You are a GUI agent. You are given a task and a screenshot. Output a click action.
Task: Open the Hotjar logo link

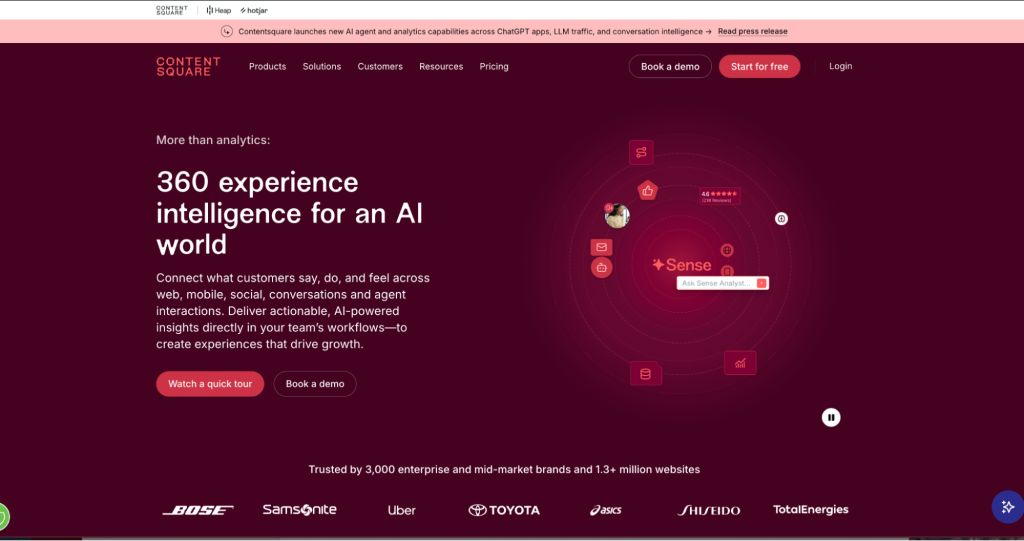(x=254, y=10)
